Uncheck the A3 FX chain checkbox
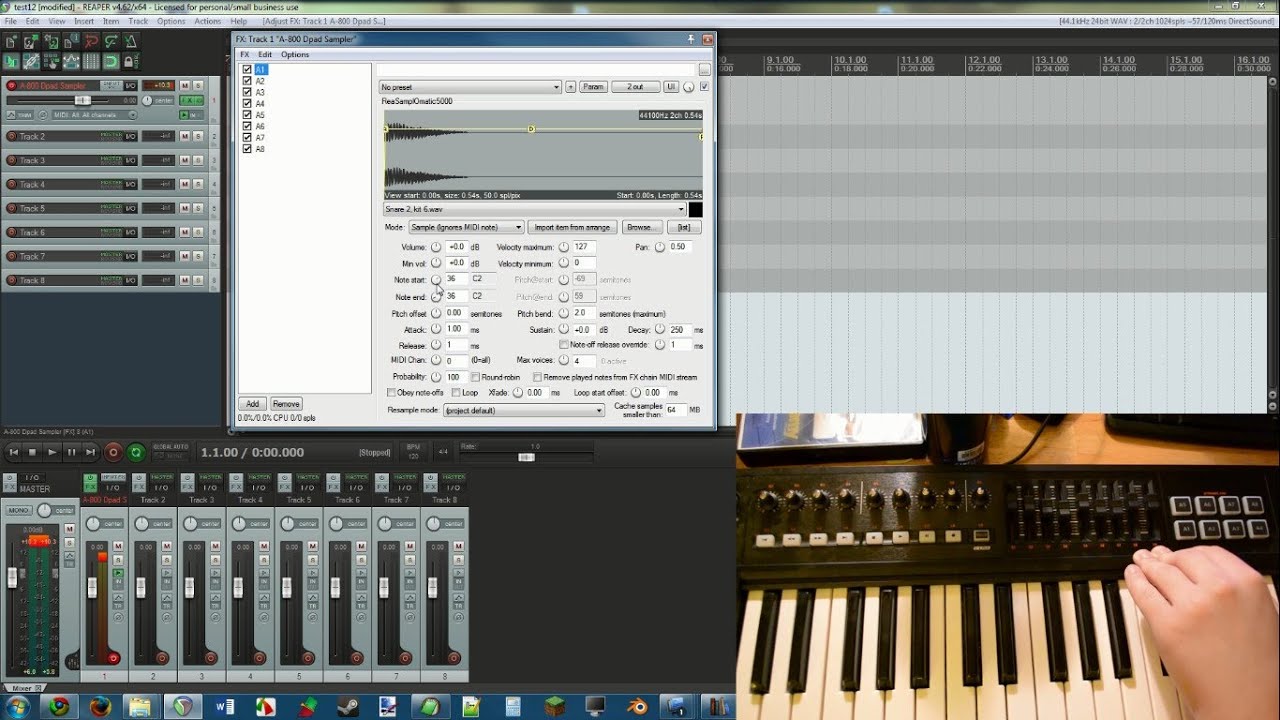Viewport: 1280px width, 720px height. click(x=247, y=92)
